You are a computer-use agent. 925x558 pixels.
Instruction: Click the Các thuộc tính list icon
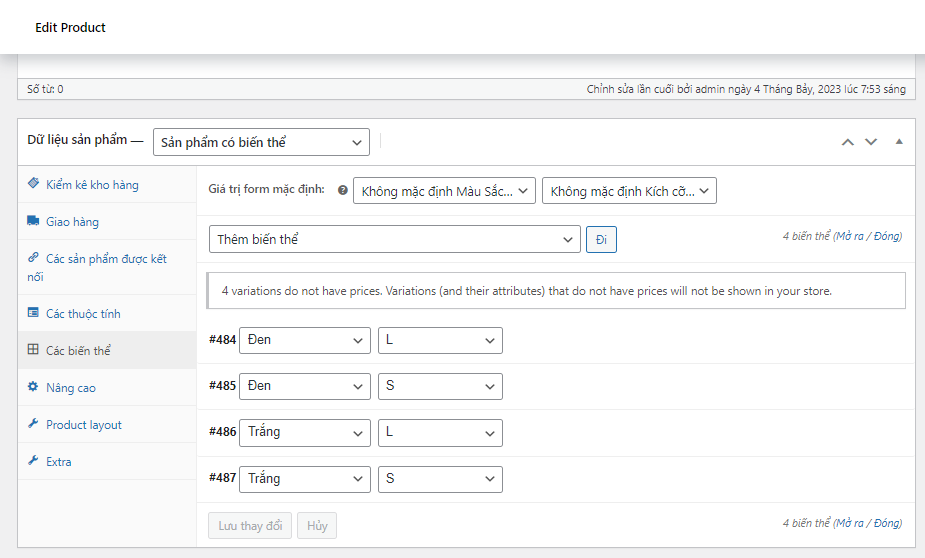click(x=33, y=313)
